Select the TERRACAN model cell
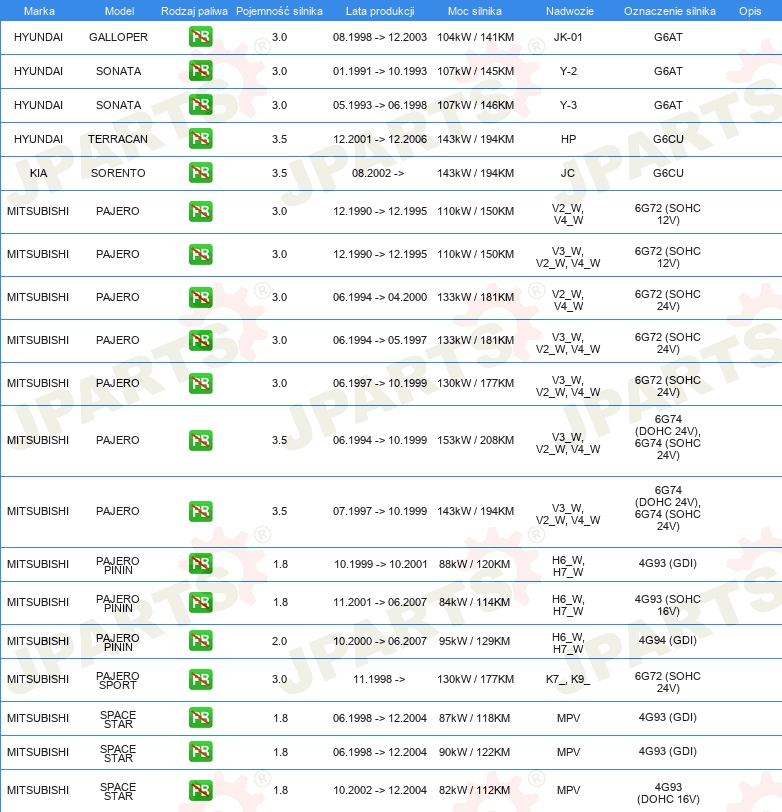The width and height of the screenshot is (782, 812). pyautogui.click(x=118, y=139)
